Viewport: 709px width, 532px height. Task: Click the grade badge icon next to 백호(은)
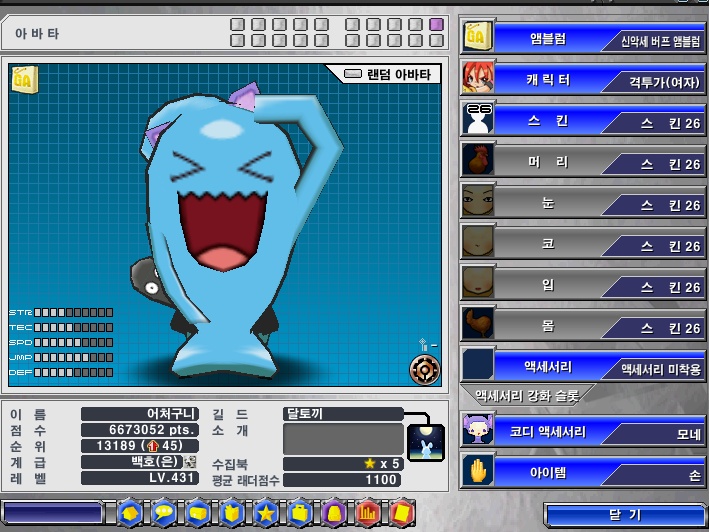[x=190, y=461]
